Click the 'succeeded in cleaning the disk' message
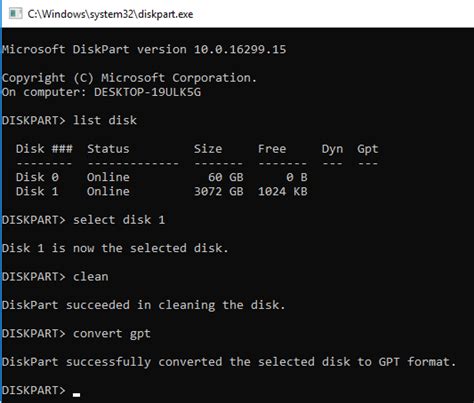Screen dimensions: 474x403 click(175, 305)
